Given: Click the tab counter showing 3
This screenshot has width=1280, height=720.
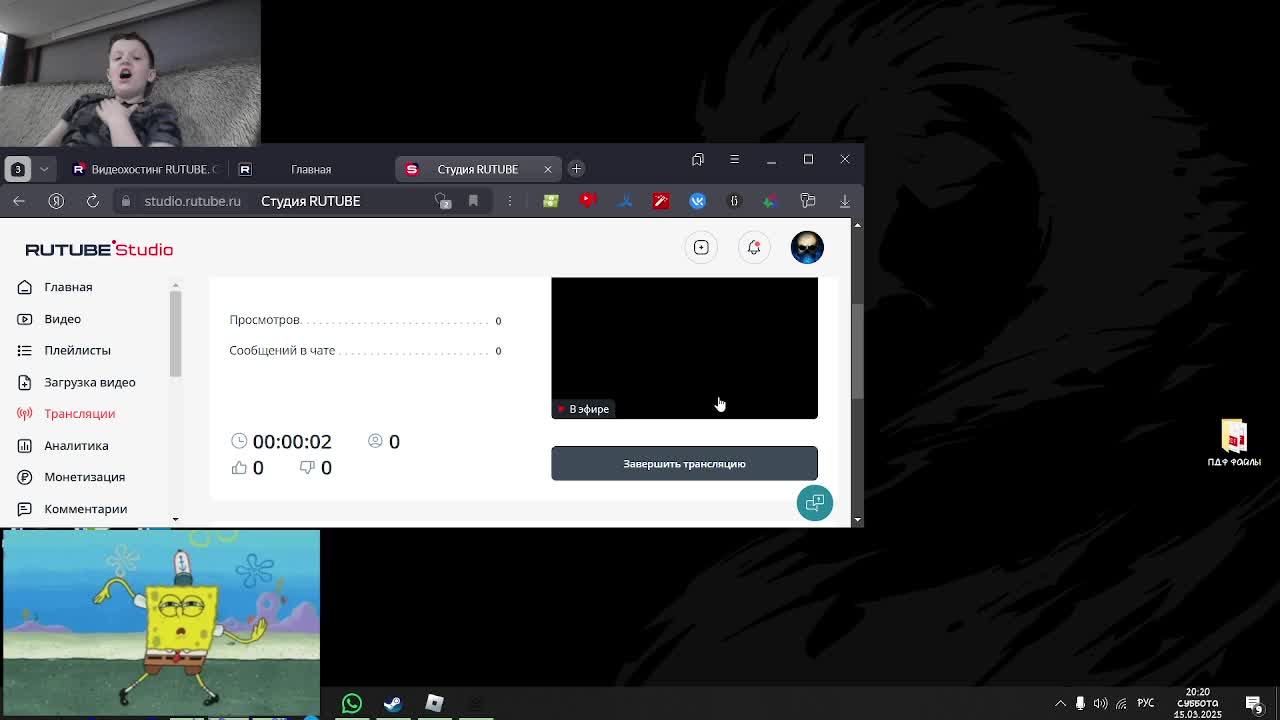Looking at the screenshot, I should pyautogui.click(x=18, y=169).
